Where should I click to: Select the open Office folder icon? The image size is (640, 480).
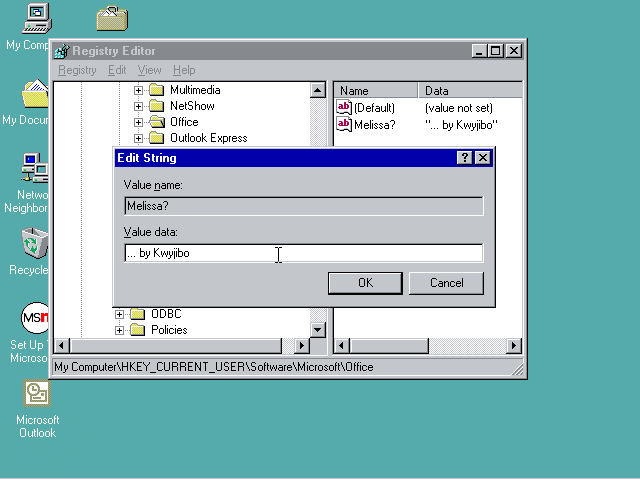coord(157,122)
